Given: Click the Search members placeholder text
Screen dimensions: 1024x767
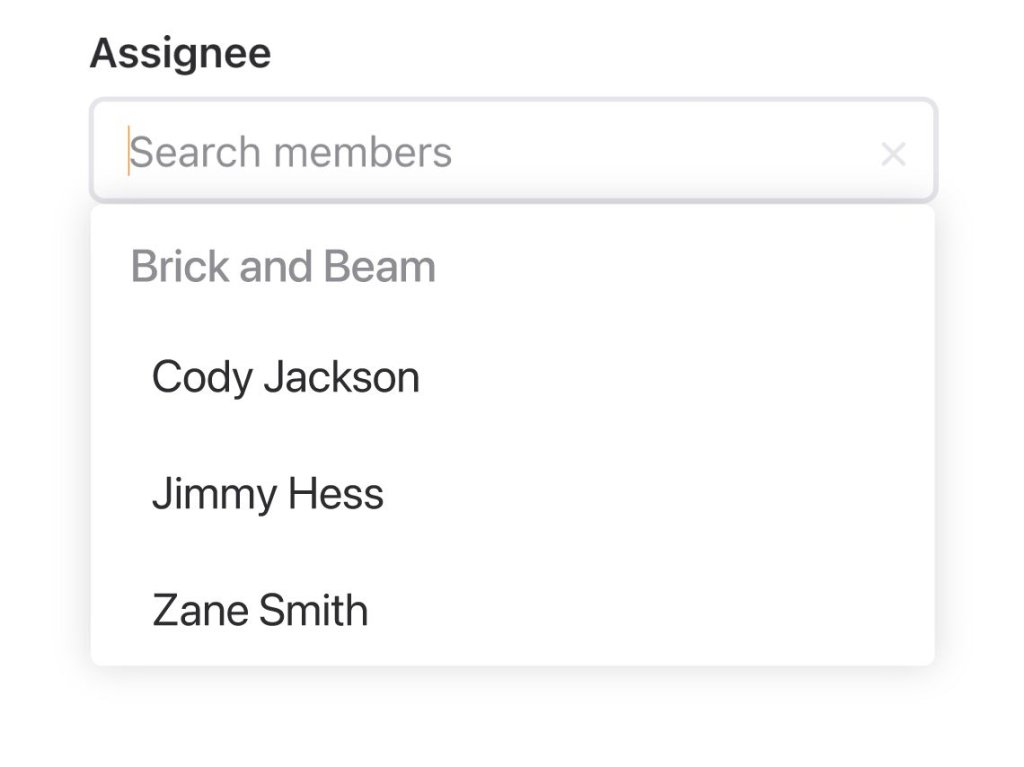Looking at the screenshot, I should [291, 152].
